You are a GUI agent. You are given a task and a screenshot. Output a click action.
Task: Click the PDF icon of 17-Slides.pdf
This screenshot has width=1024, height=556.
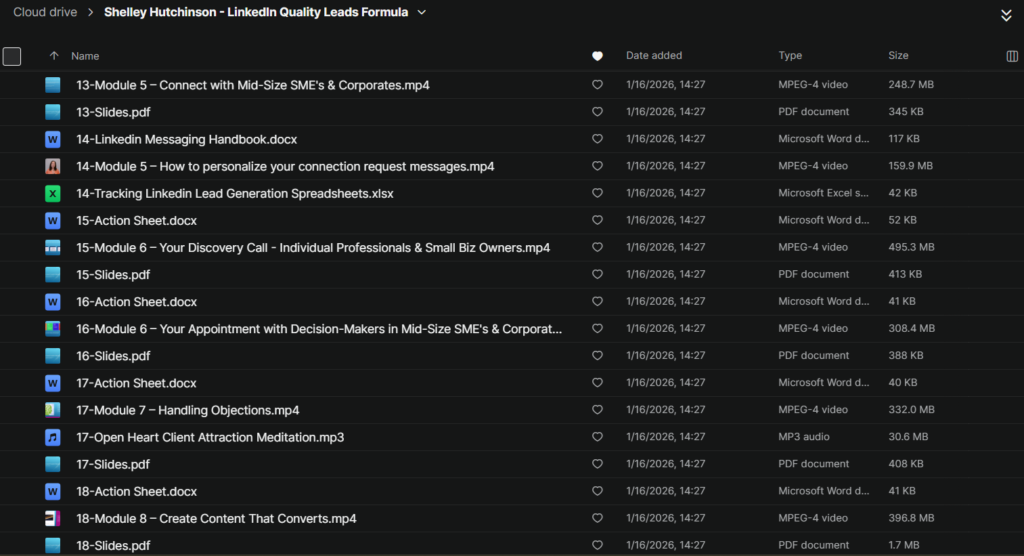[53, 465]
